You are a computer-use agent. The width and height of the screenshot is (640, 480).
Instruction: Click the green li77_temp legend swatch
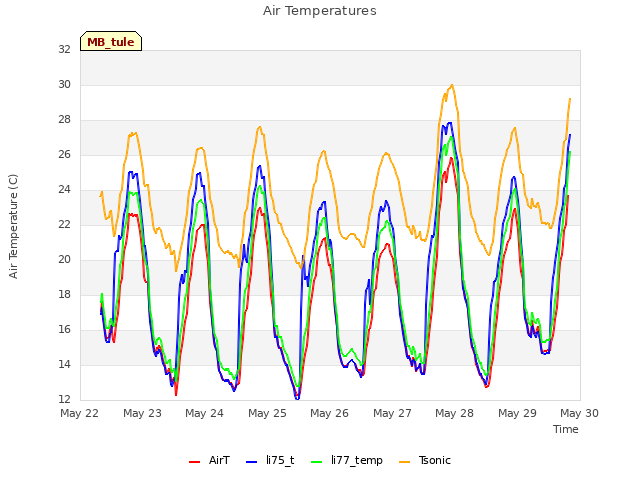point(317,462)
